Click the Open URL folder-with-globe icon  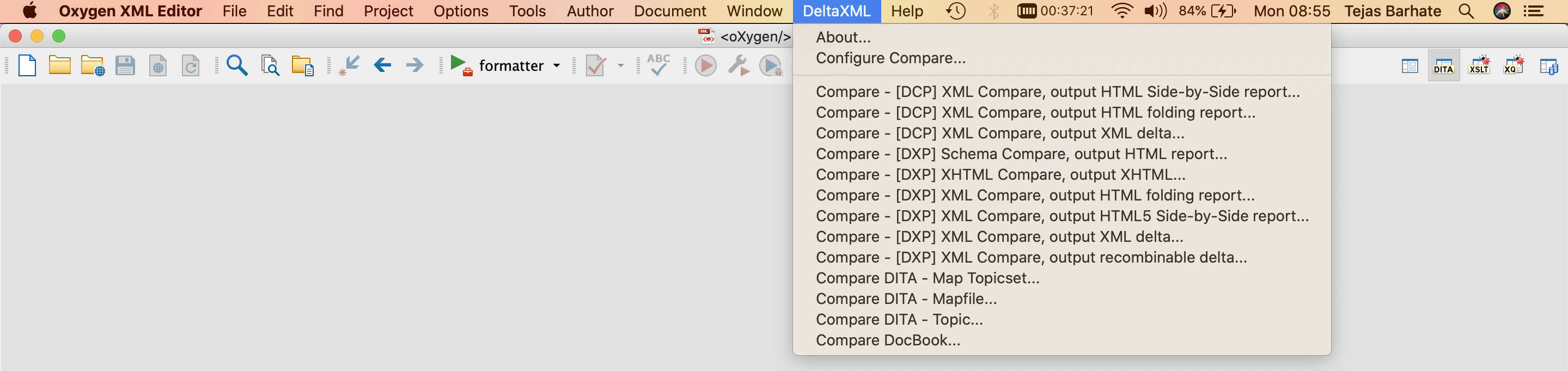tap(93, 65)
